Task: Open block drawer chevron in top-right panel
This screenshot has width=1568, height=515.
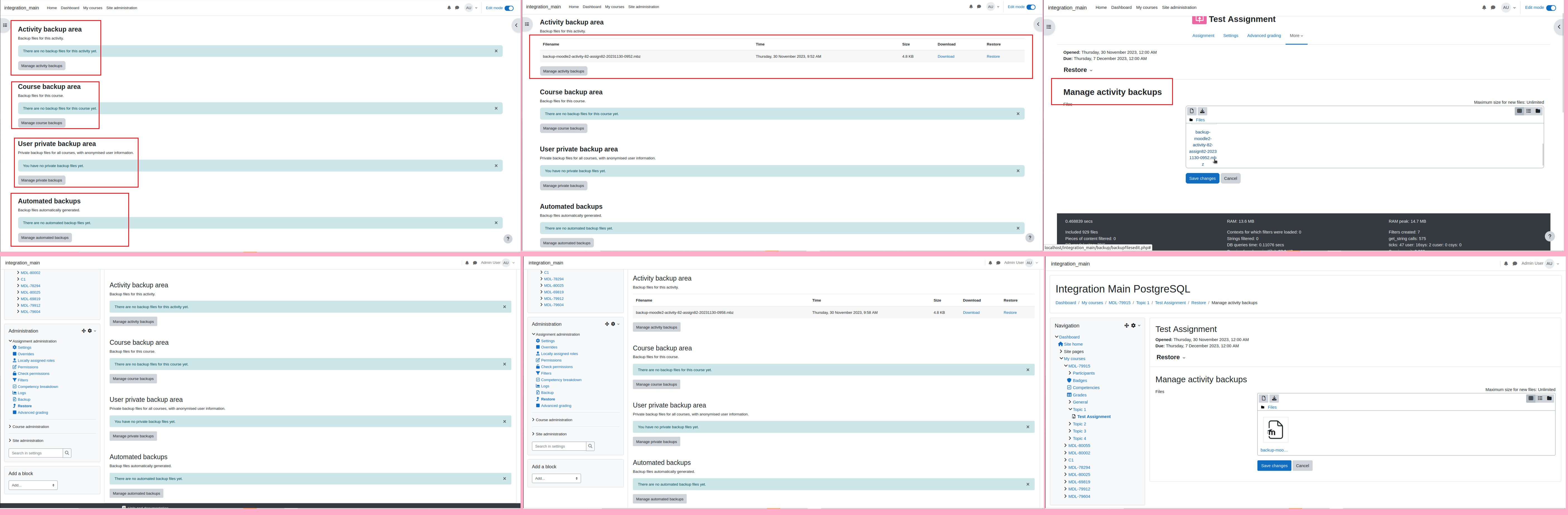Action: (x=1559, y=27)
